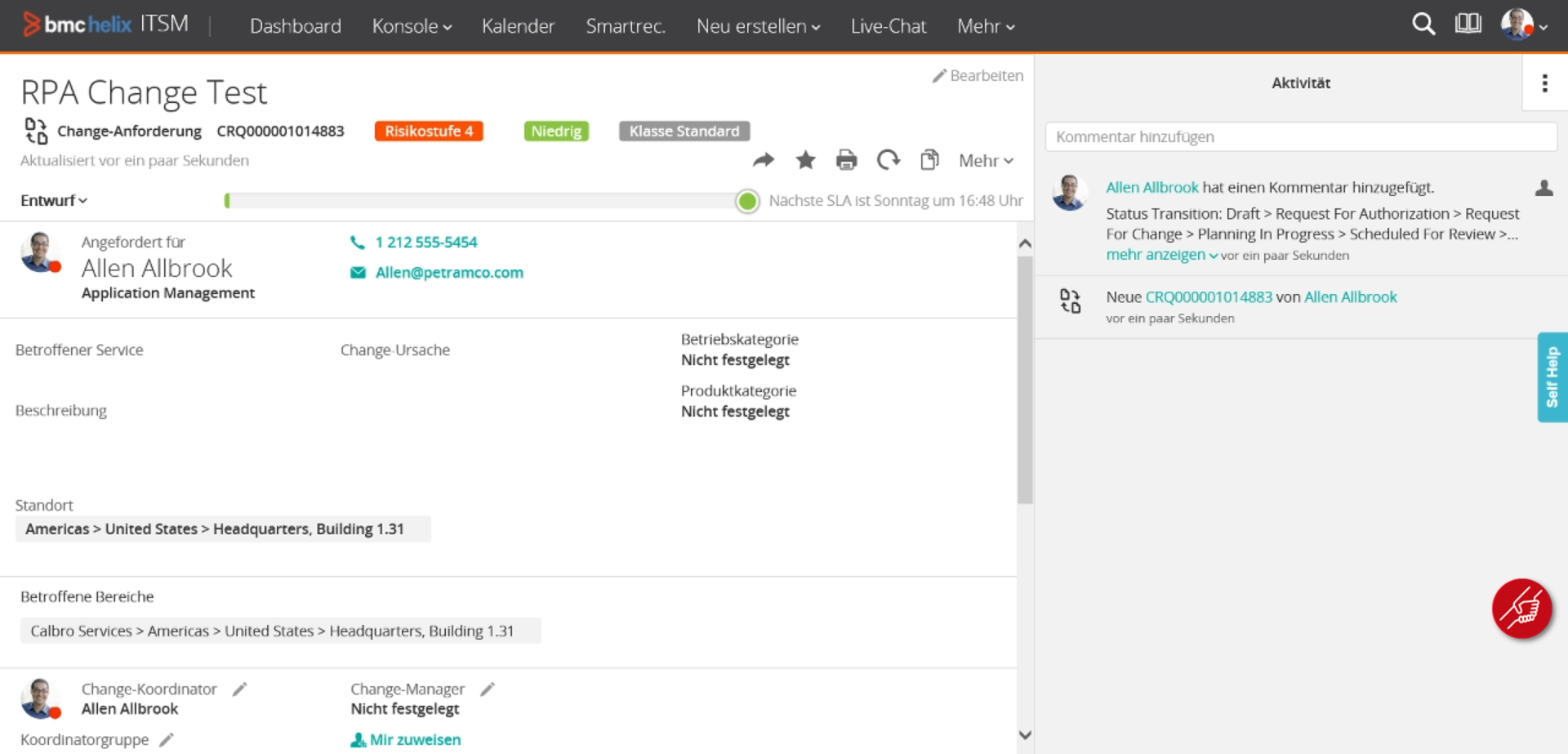Expand the Mehr dropdown in the ticket toolbar

(986, 161)
